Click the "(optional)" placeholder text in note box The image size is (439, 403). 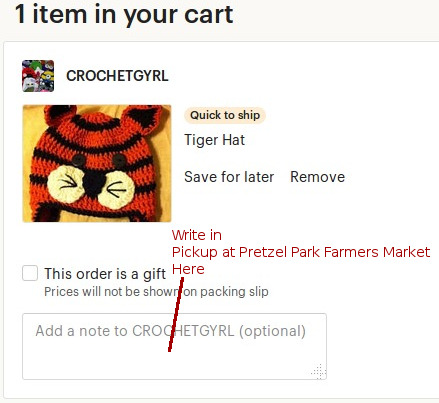tap(272, 331)
